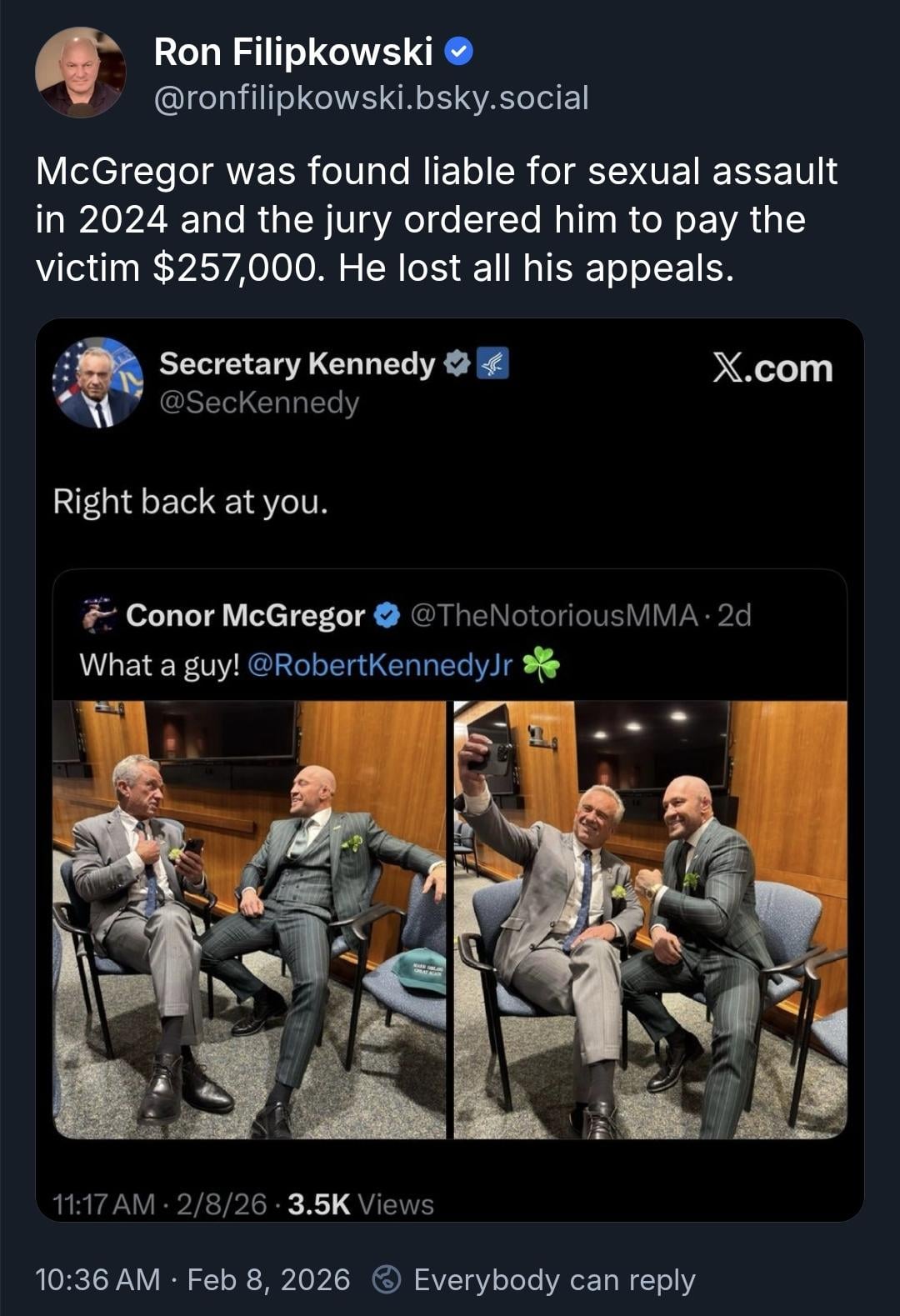The image size is (900, 1316).
Task: Click the verified badge next to Conor McGregor
Action: (x=385, y=615)
